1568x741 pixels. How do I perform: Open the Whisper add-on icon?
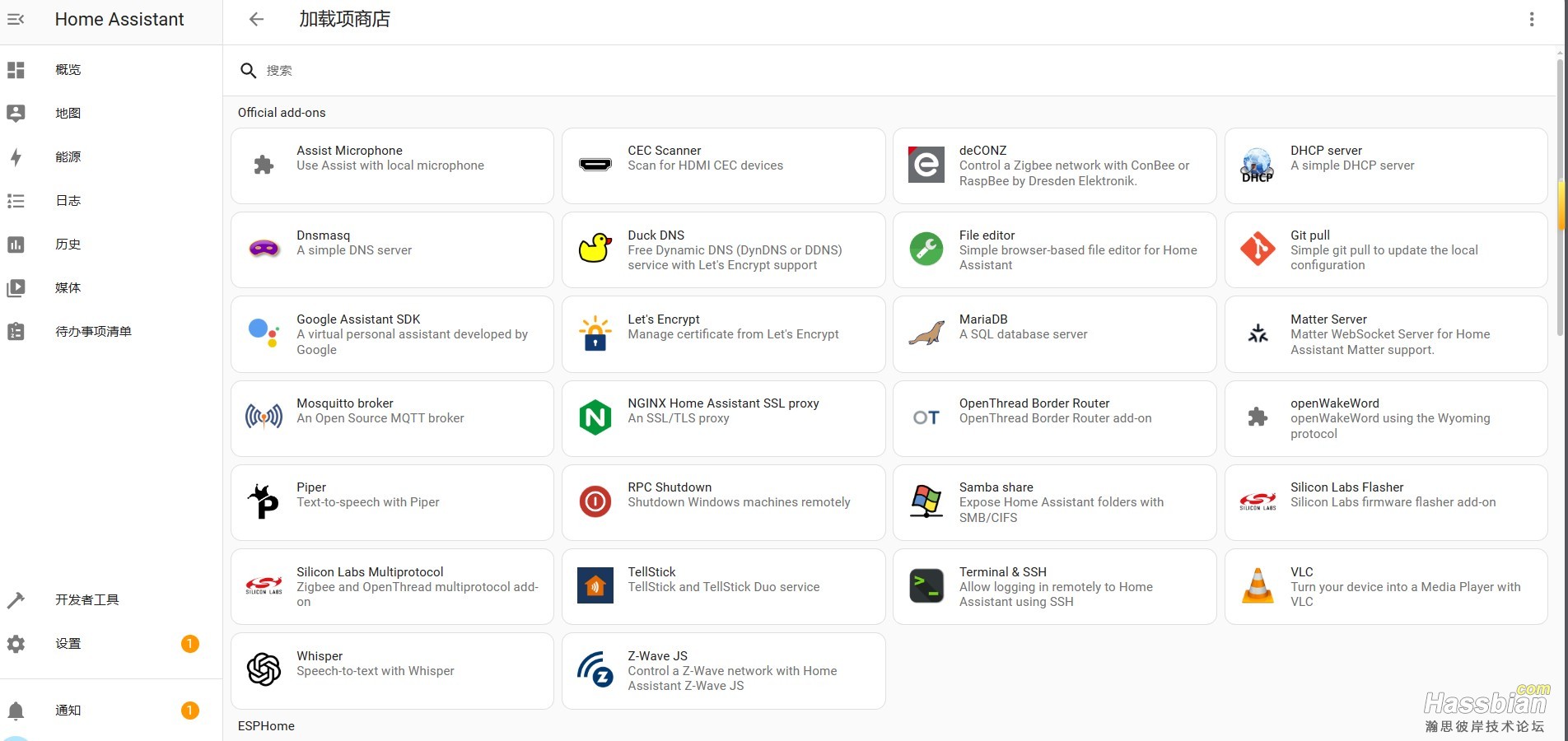(x=264, y=669)
